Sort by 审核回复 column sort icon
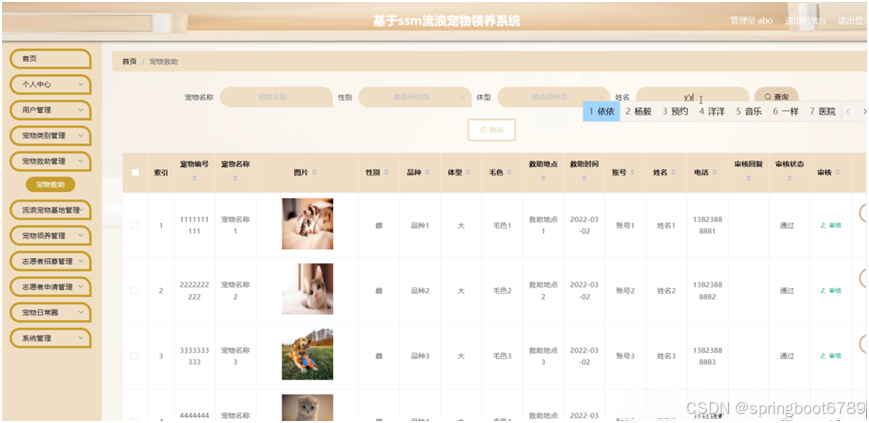Screen dimensions: 869x423 [749, 179]
